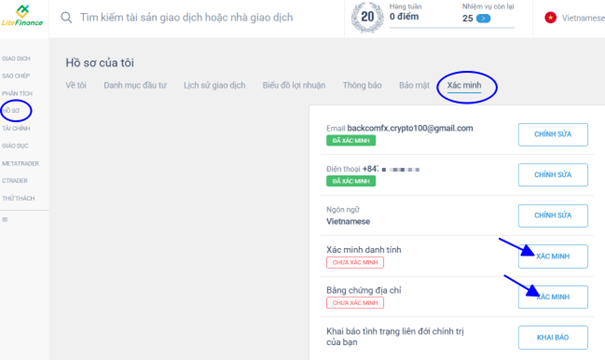Open Metatrader sidebar item
Image resolution: width=605 pixels, height=360 pixels.
pos(20,163)
